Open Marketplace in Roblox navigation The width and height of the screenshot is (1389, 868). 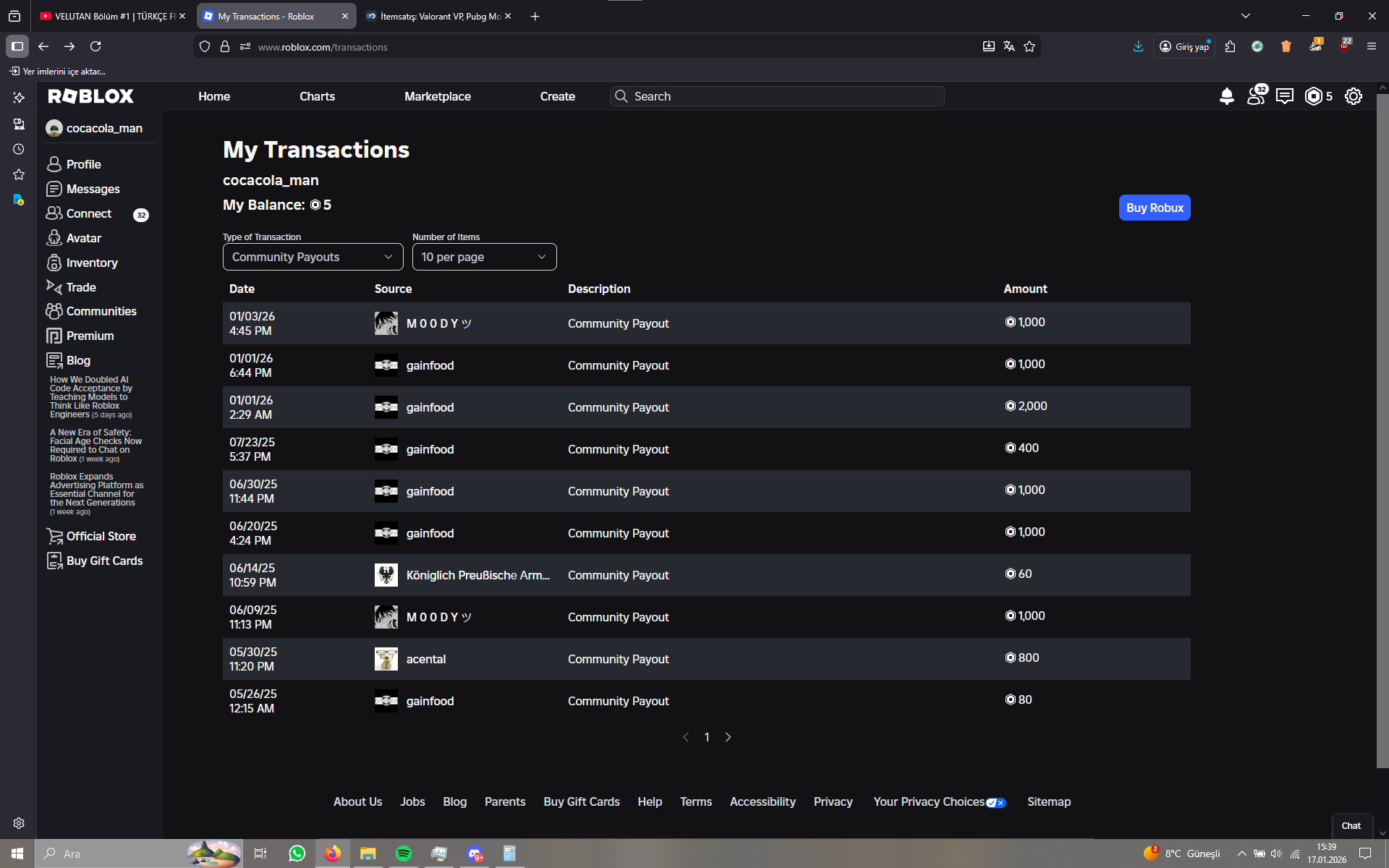pos(438,96)
